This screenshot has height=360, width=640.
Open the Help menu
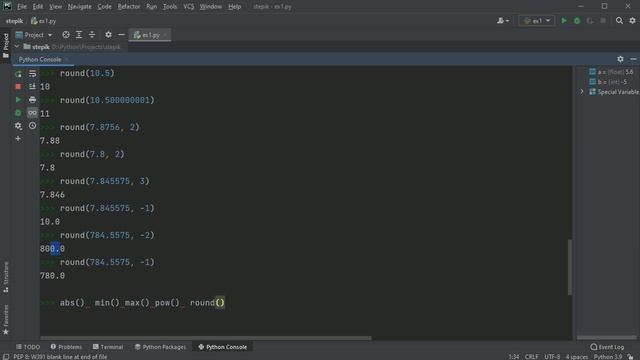(x=234, y=7)
